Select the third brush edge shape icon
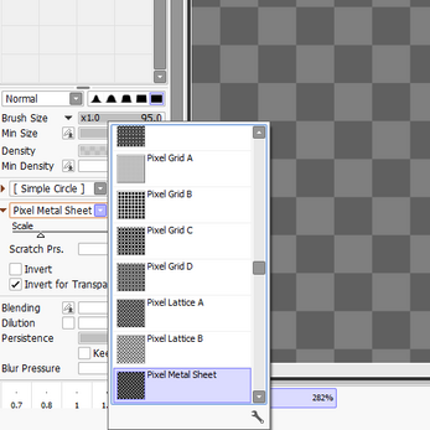The height and width of the screenshot is (430, 430). pyautogui.click(x=126, y=99)
